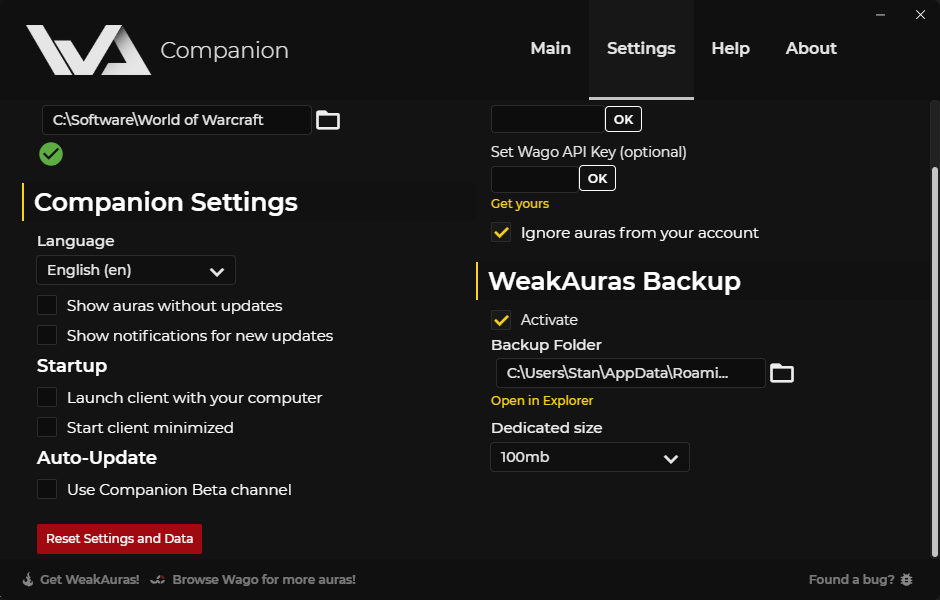Switch to the Main tab

tap(550, 49)
